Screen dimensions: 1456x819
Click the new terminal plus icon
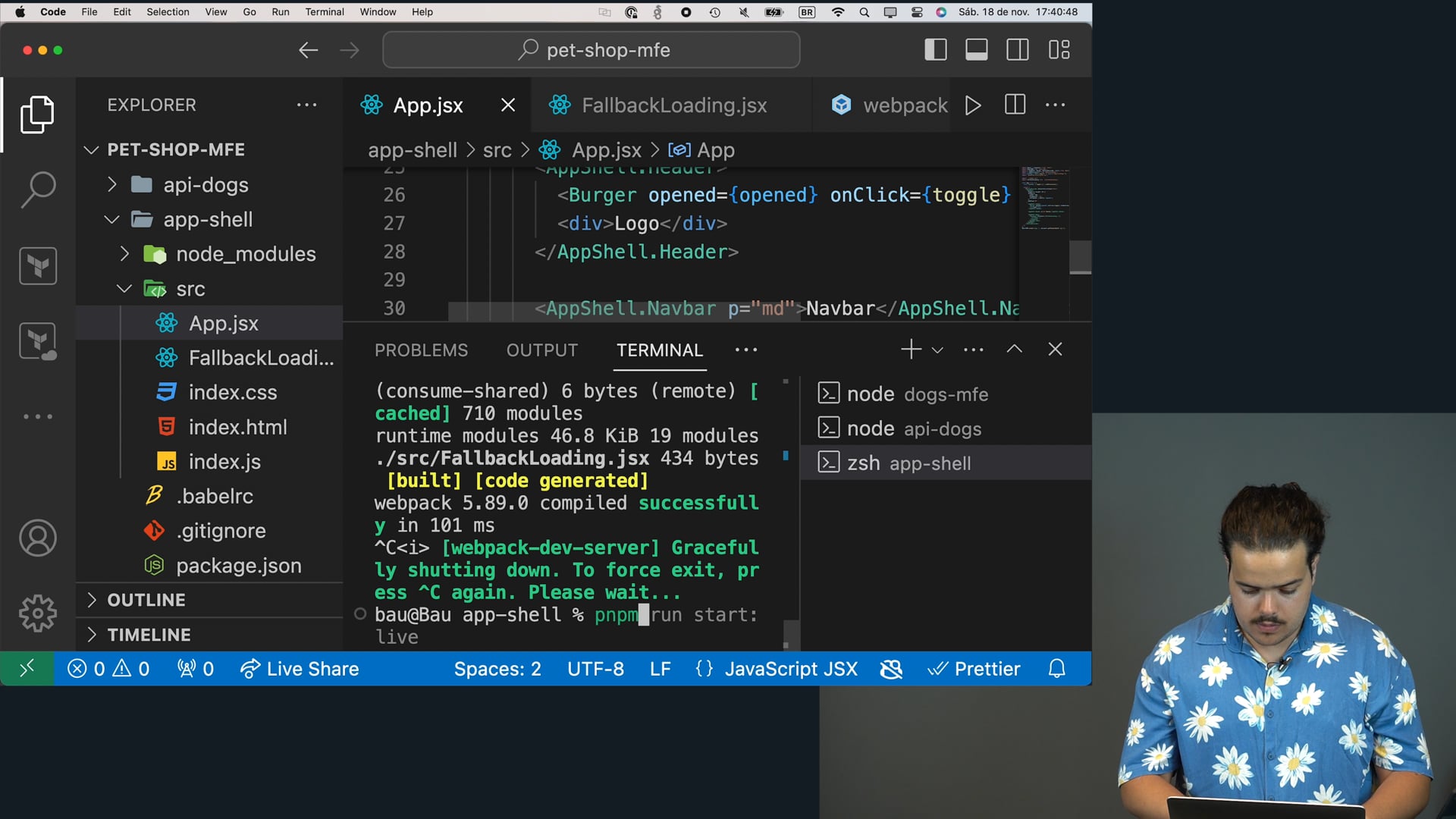coord(910,350)
